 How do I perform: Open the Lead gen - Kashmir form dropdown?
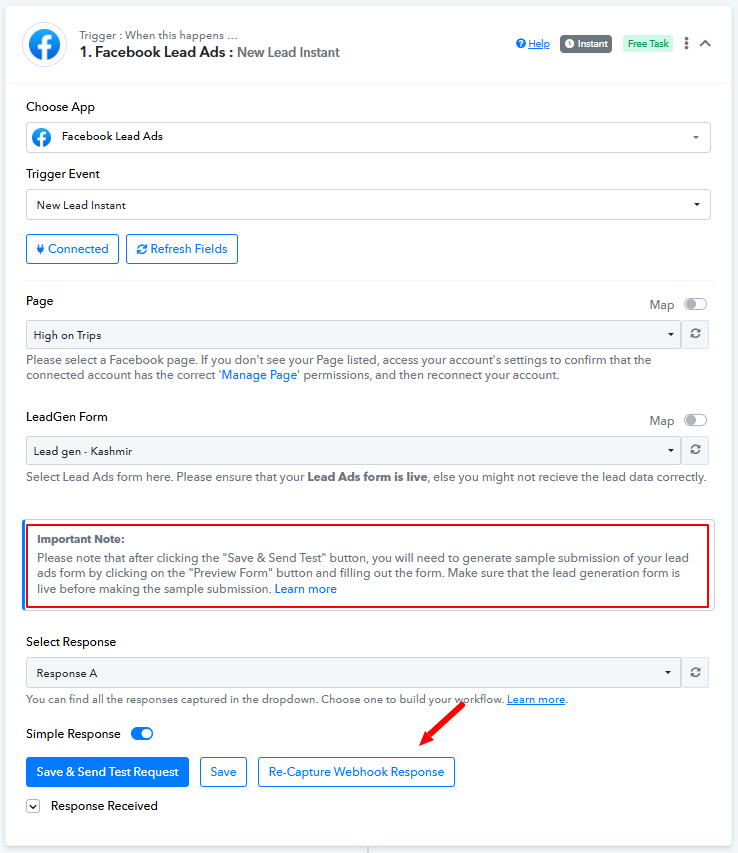[354, 450]
